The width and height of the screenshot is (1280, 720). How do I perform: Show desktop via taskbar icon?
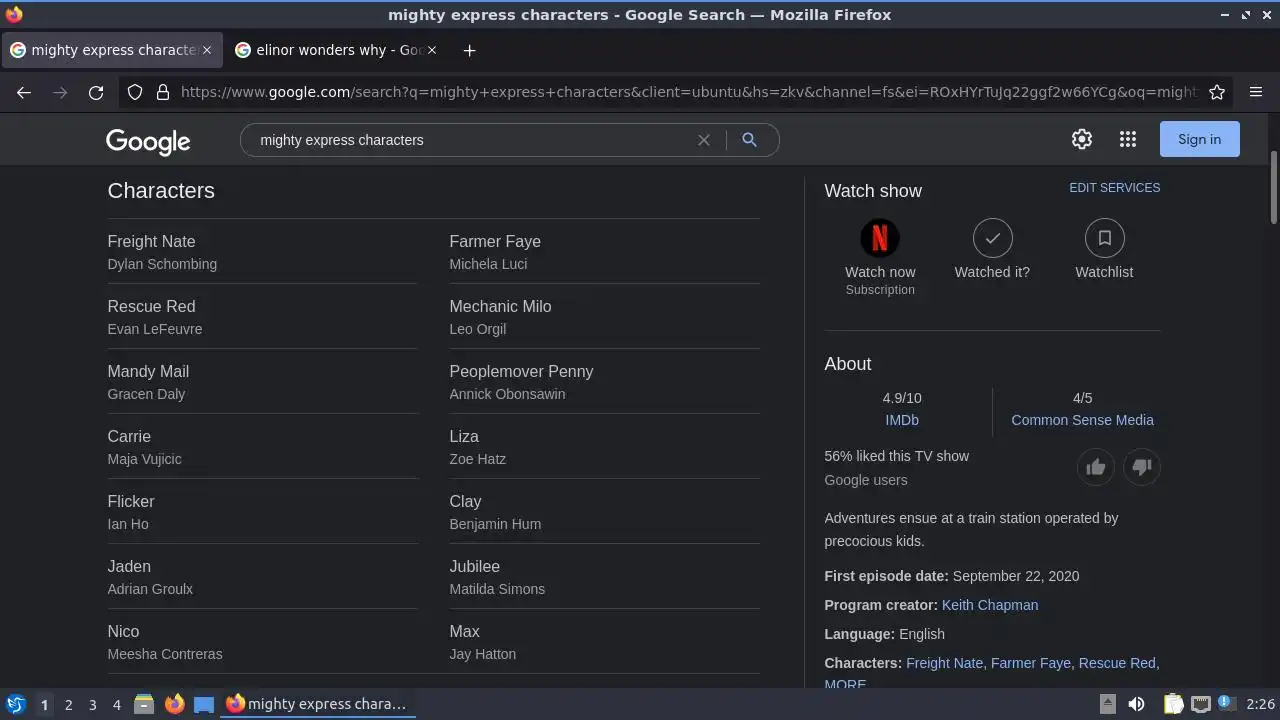tap(204, 704)
